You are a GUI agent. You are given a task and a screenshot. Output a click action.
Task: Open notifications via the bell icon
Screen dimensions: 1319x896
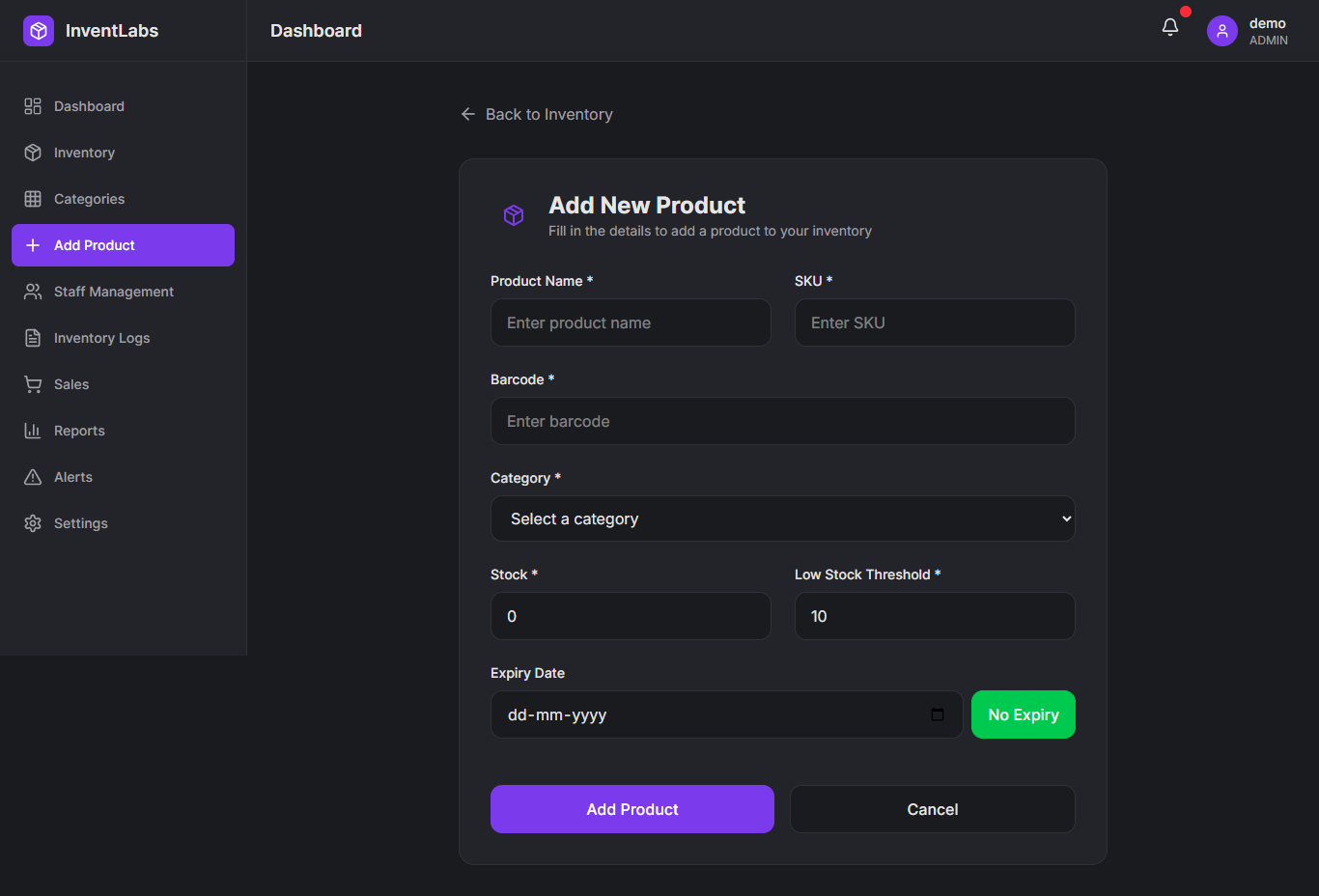(1169, 28)
